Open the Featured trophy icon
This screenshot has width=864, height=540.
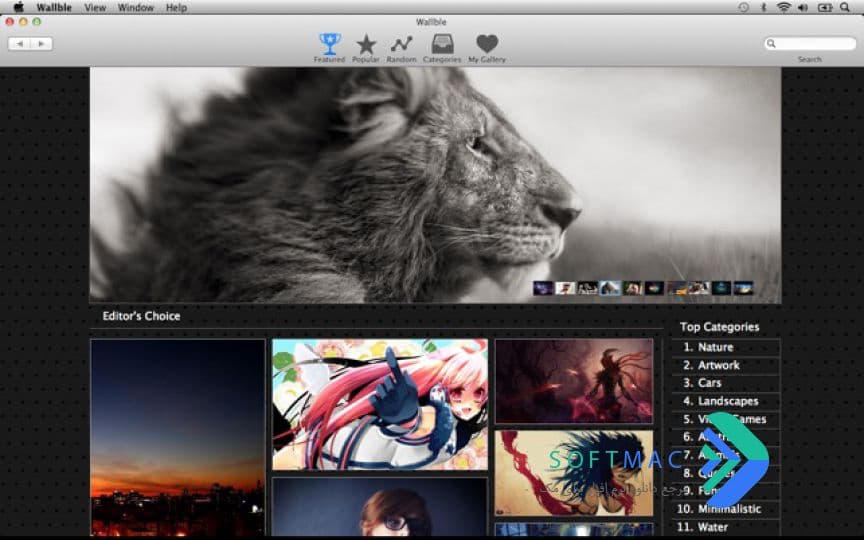tap(330, 44)
